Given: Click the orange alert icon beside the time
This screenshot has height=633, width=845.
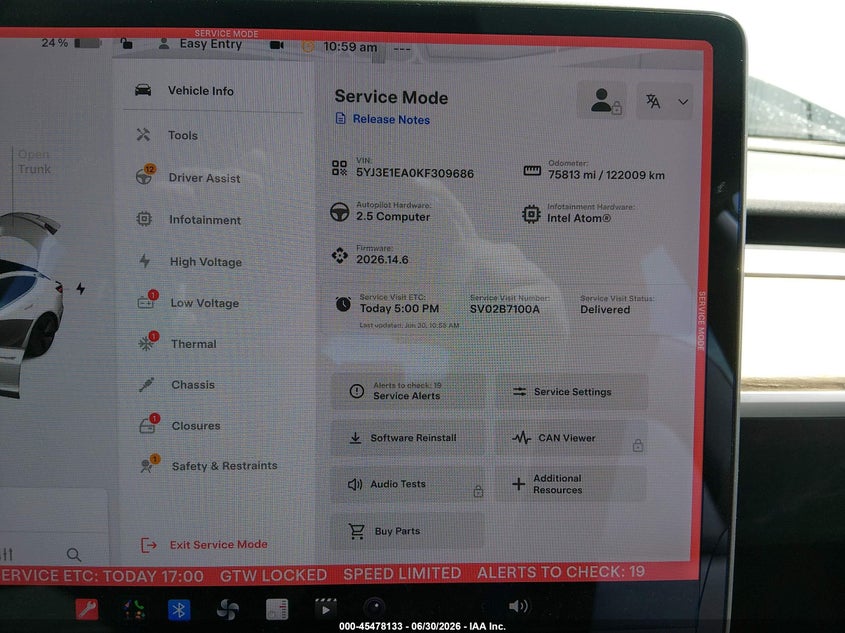Looking at the screenshot, I should [x=308, y=47].
